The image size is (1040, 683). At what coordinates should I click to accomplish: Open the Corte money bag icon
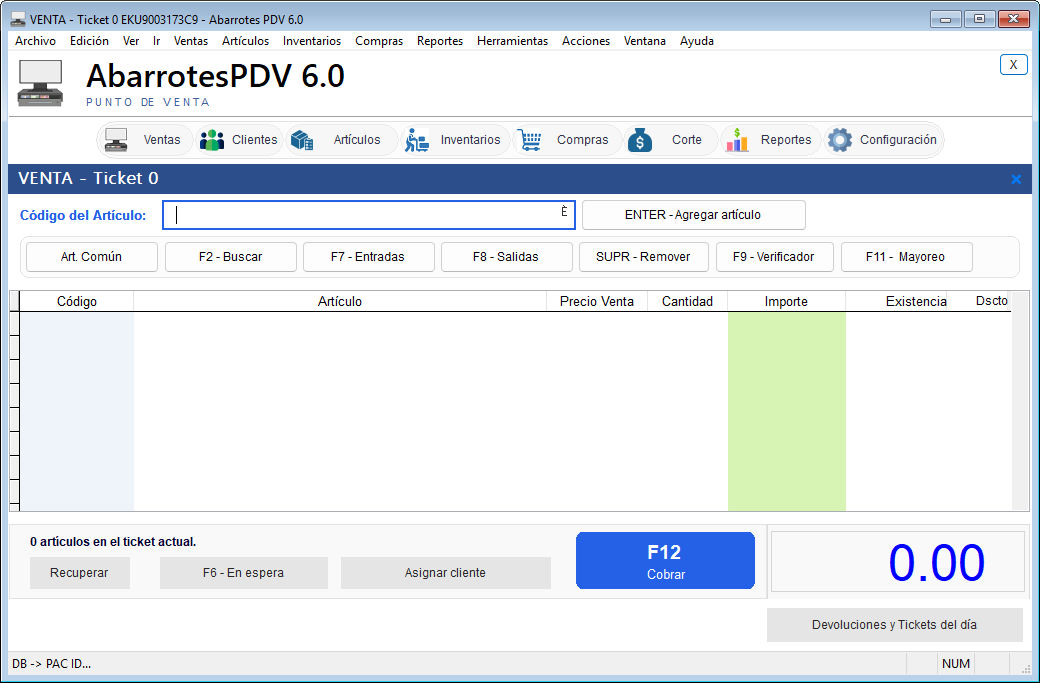tap(640, 140)
